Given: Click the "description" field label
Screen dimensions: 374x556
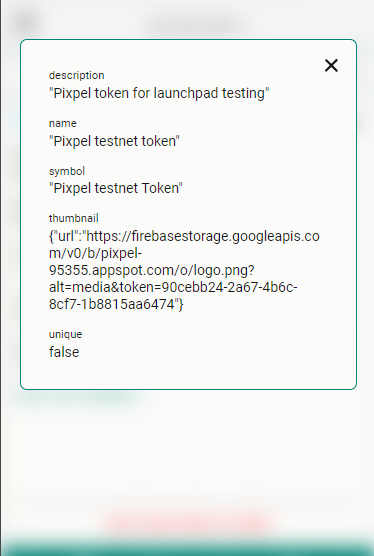Looking at the screenshot, I should point(77,76).
